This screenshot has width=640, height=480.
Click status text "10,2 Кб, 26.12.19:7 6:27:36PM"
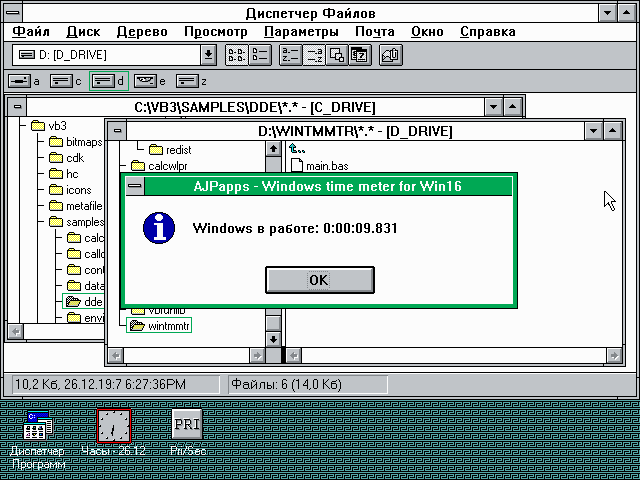(100, 384)
